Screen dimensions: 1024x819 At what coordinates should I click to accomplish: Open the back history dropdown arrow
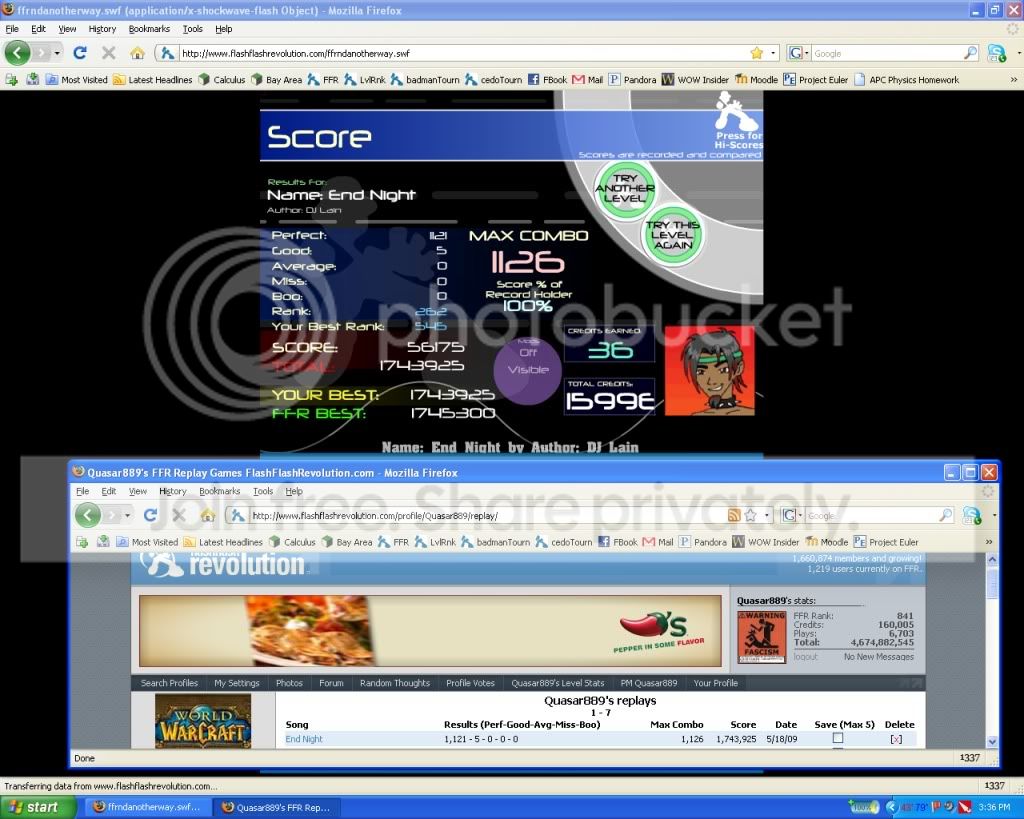56,53
